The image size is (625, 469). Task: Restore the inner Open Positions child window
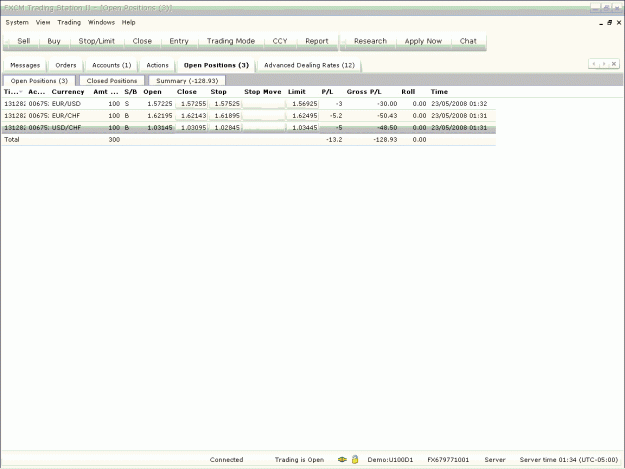point(609,23)
